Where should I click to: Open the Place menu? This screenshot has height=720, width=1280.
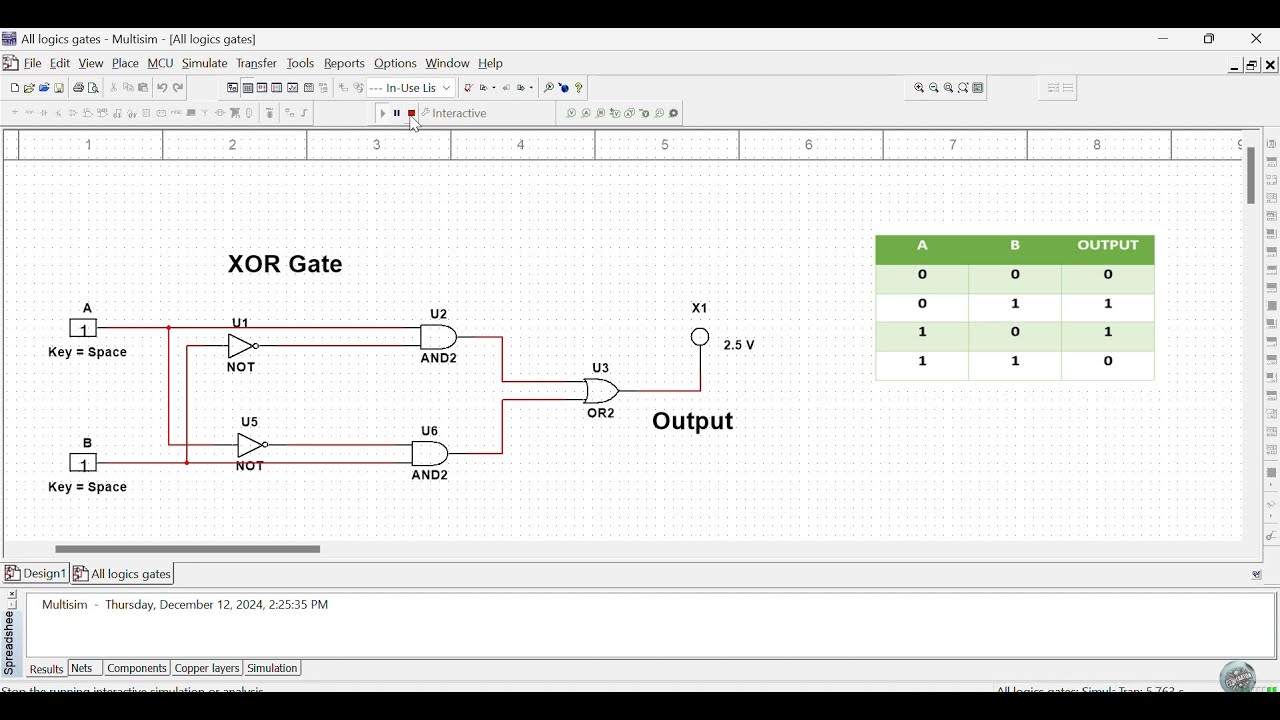tap(125, 63)
